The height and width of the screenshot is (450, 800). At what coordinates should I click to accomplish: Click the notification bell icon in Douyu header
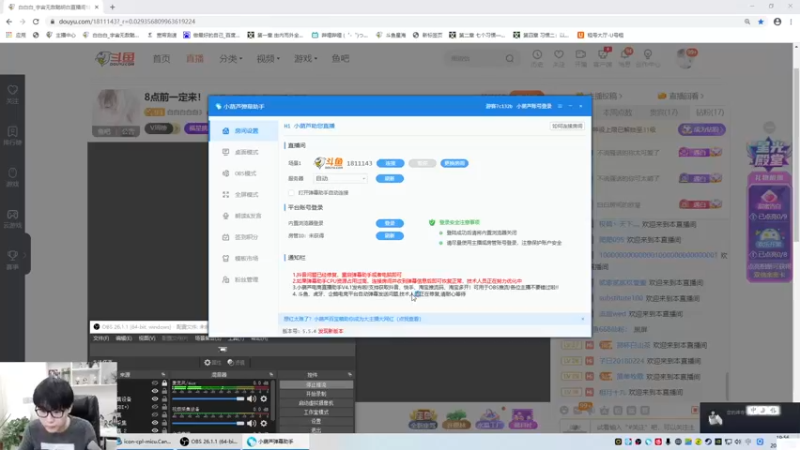[625, 55]
